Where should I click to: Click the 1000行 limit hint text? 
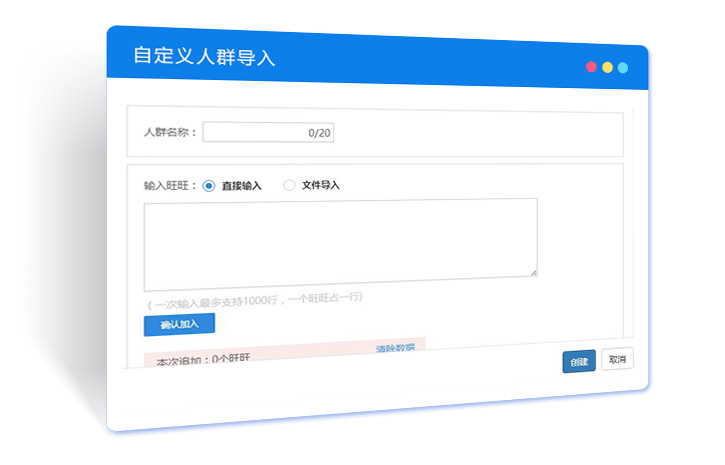[x=254, y=298]
